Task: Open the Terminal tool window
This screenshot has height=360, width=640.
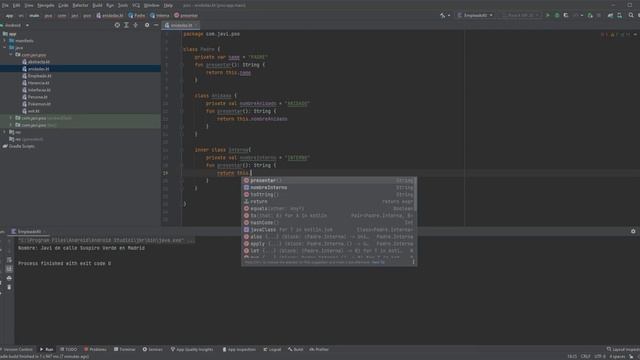Action: [124, 349]
